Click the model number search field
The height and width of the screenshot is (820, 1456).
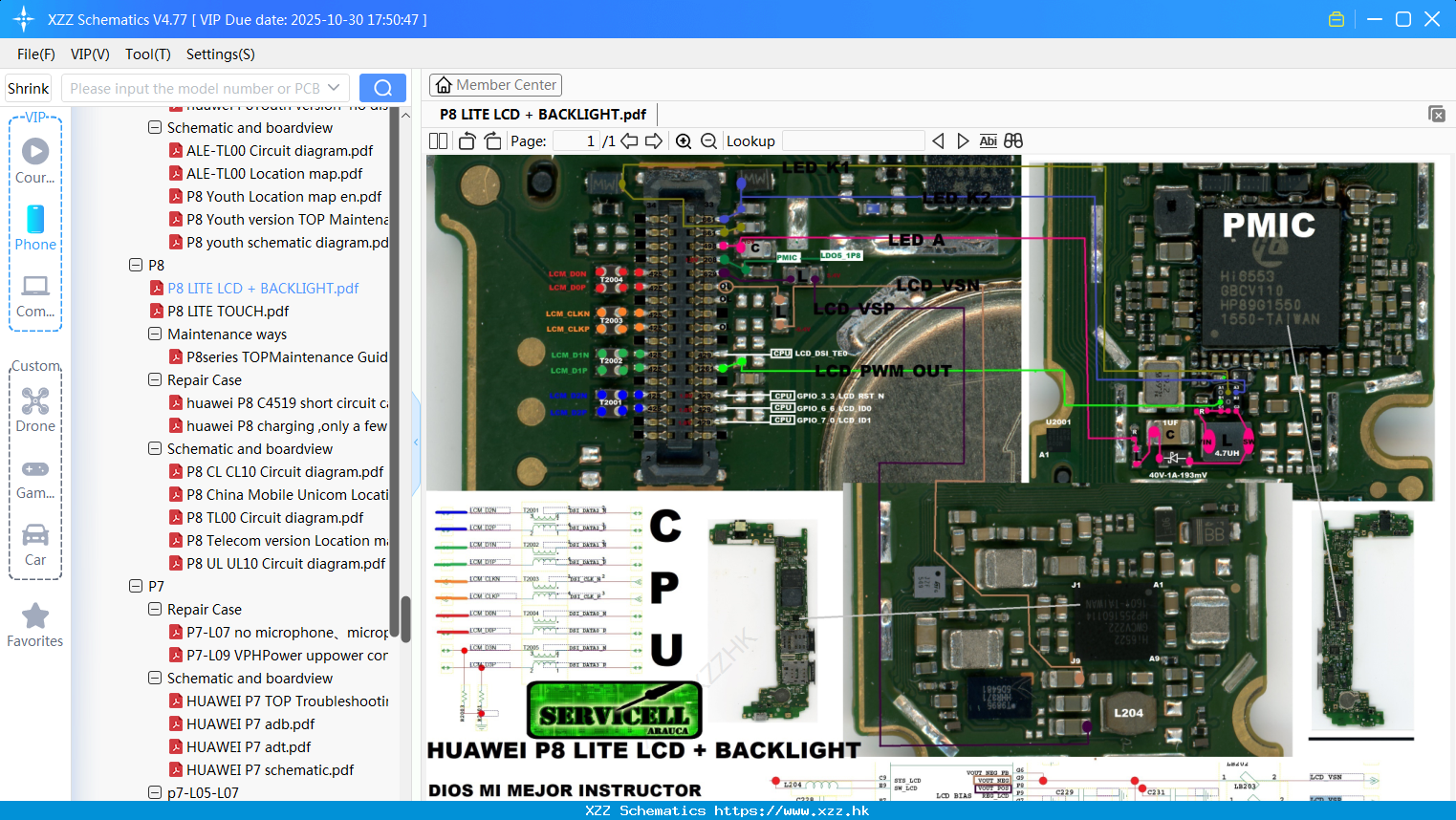pyautogui.click(x=195, y=88)
